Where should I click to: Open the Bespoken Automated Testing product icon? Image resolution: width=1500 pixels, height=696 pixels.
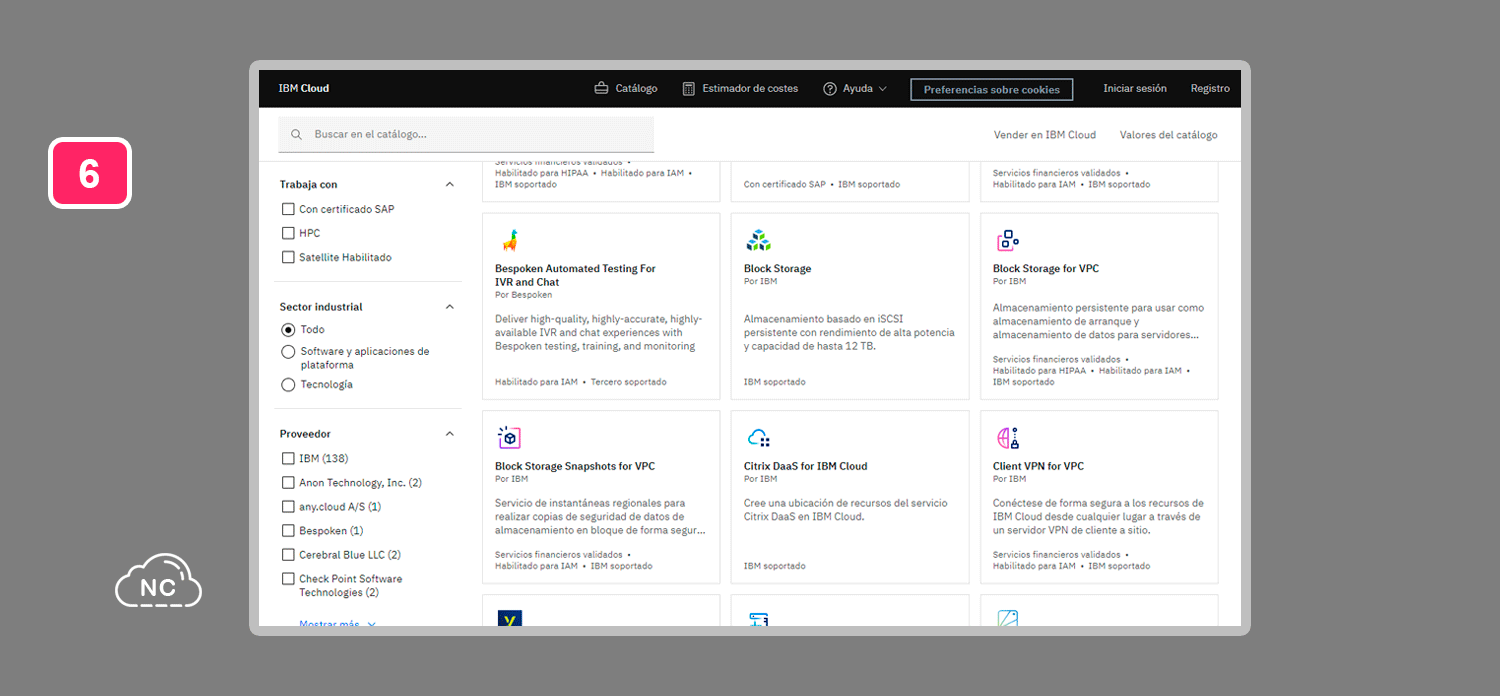(x=510, y=241)
